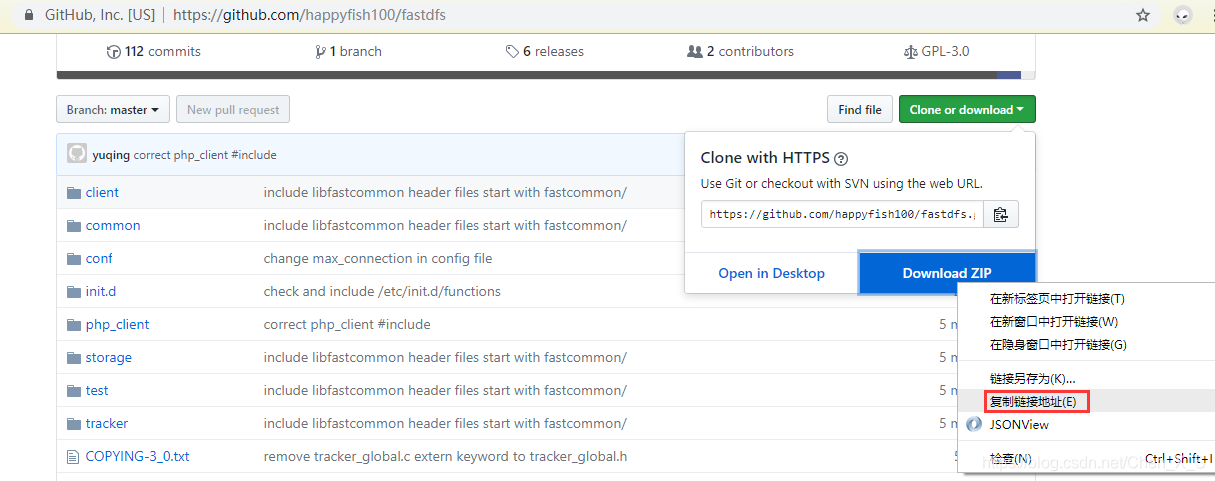Click the help icon beside Clone with HTTPS
Viewport: 1215px width, 481px height.
(x=841, y=159)
